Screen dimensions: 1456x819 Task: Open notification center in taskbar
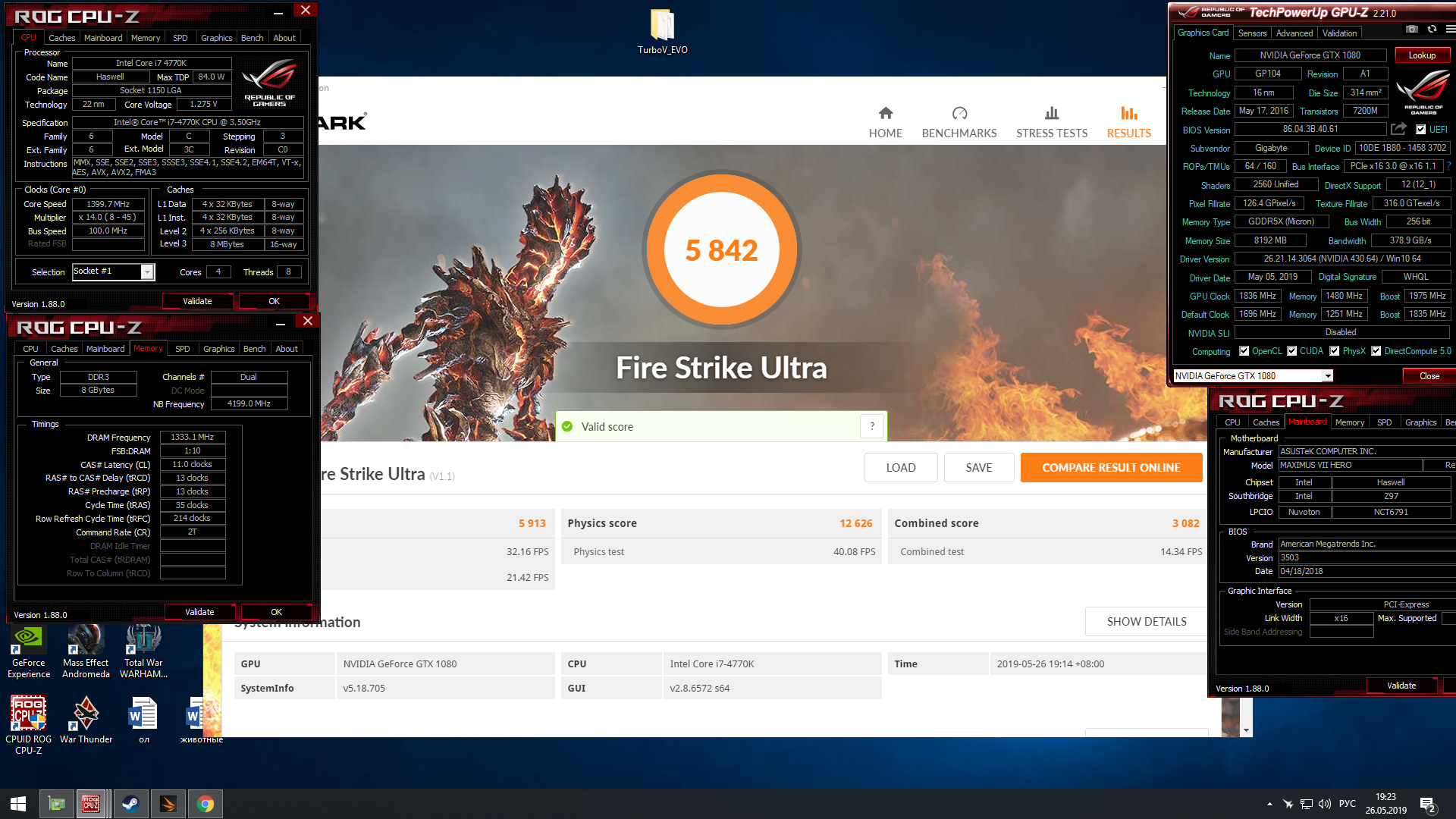pos(1427,805)
